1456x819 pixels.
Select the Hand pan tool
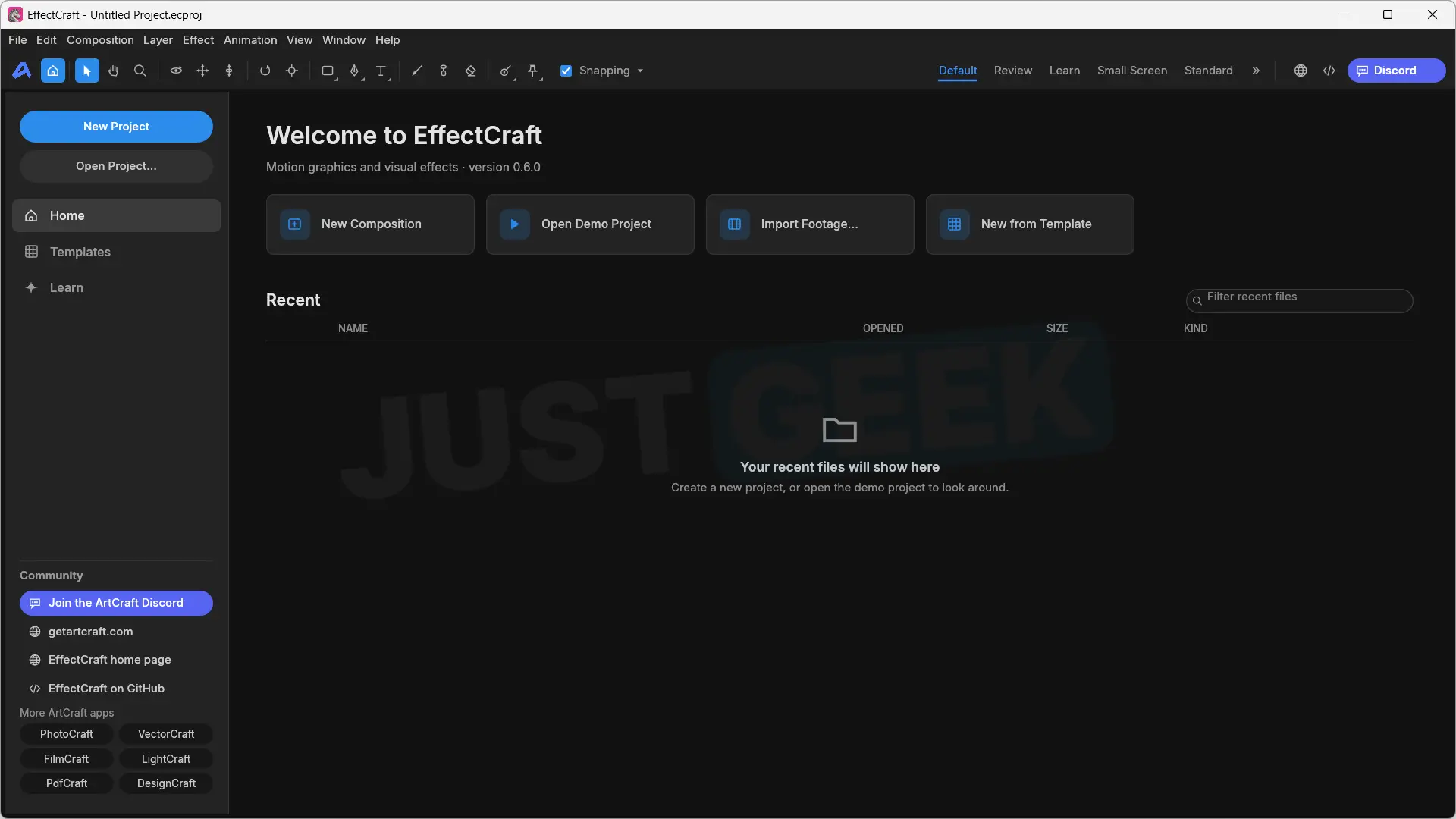click(x=114, y=71)
